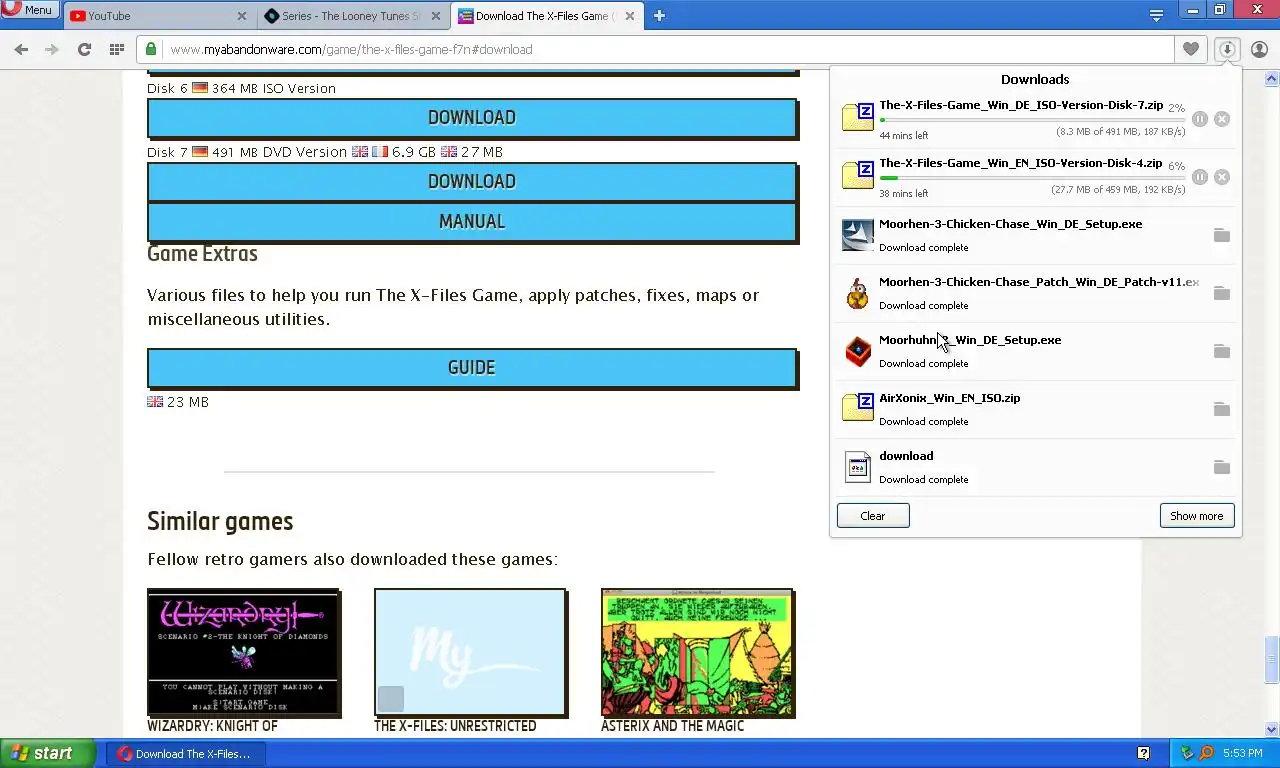Download Disk 6 ISO version
The height and width of the screenshot is (768, 1280).
pos(472,118)
